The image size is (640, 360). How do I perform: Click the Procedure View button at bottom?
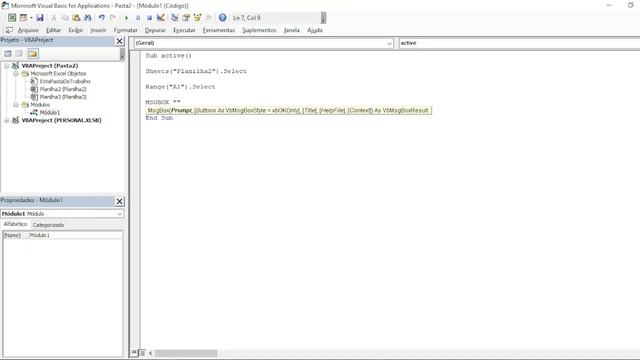click(134, 353)
